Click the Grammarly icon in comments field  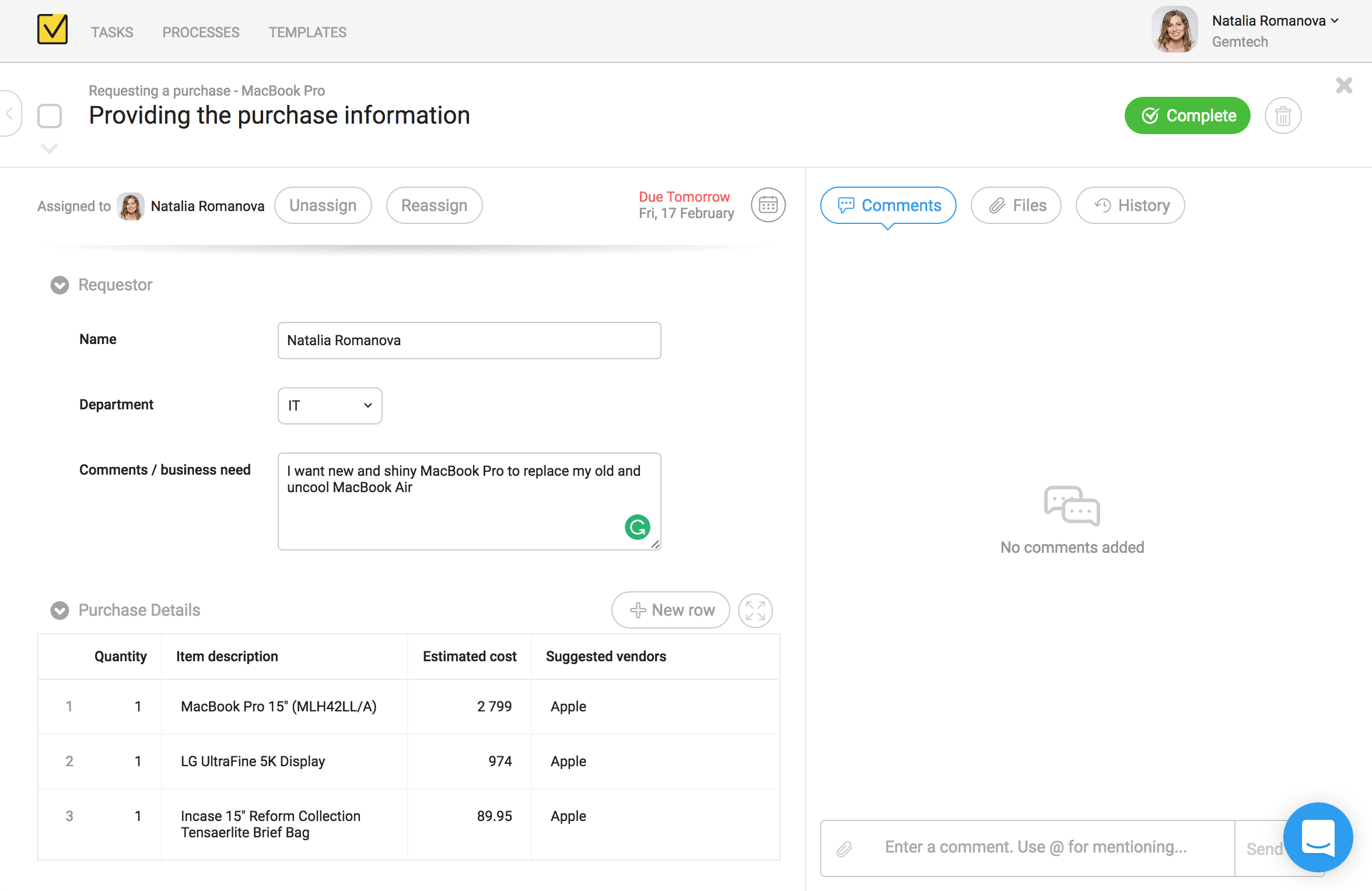(637, 527)
